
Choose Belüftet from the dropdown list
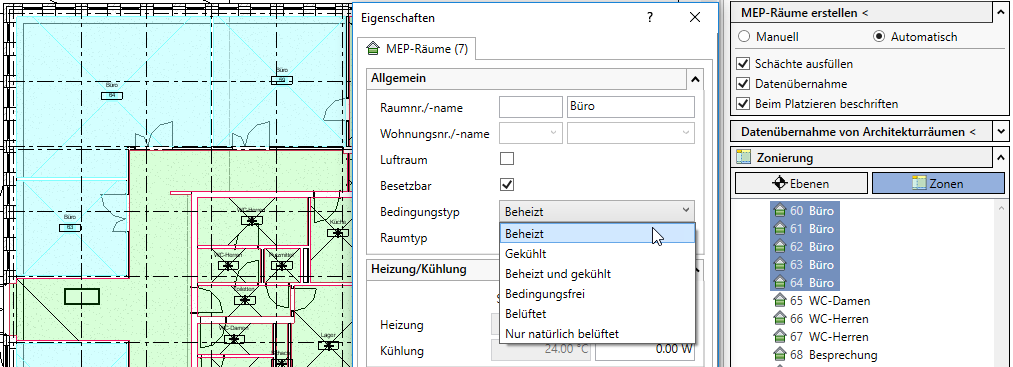pos(597,314)
